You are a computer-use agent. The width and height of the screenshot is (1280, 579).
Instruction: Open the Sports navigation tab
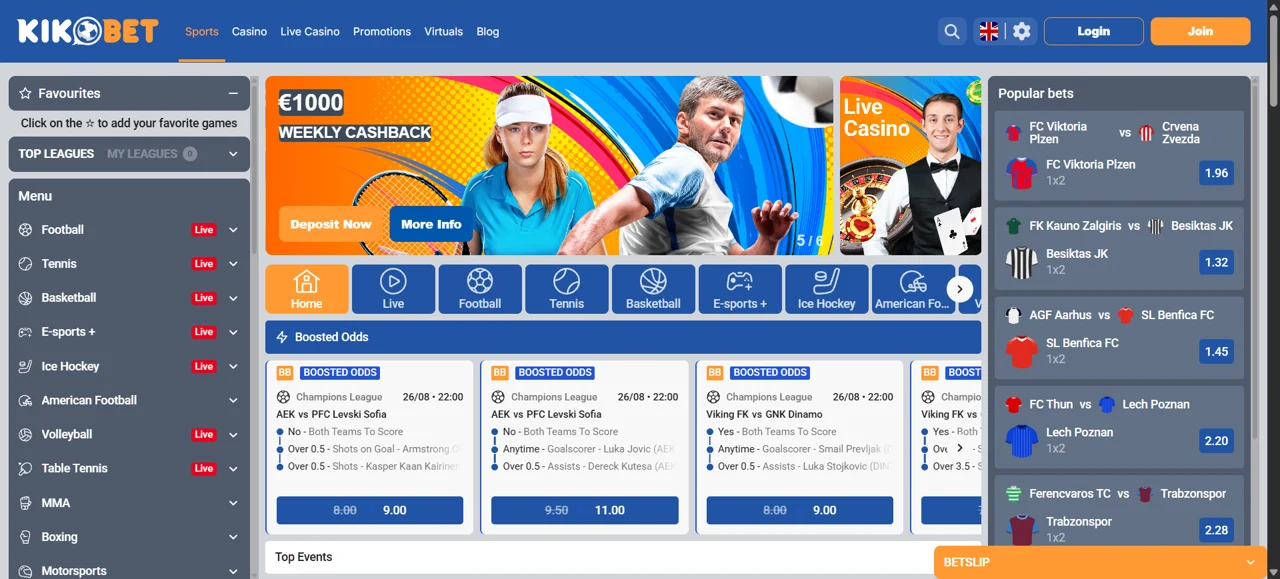pos(202,31)
